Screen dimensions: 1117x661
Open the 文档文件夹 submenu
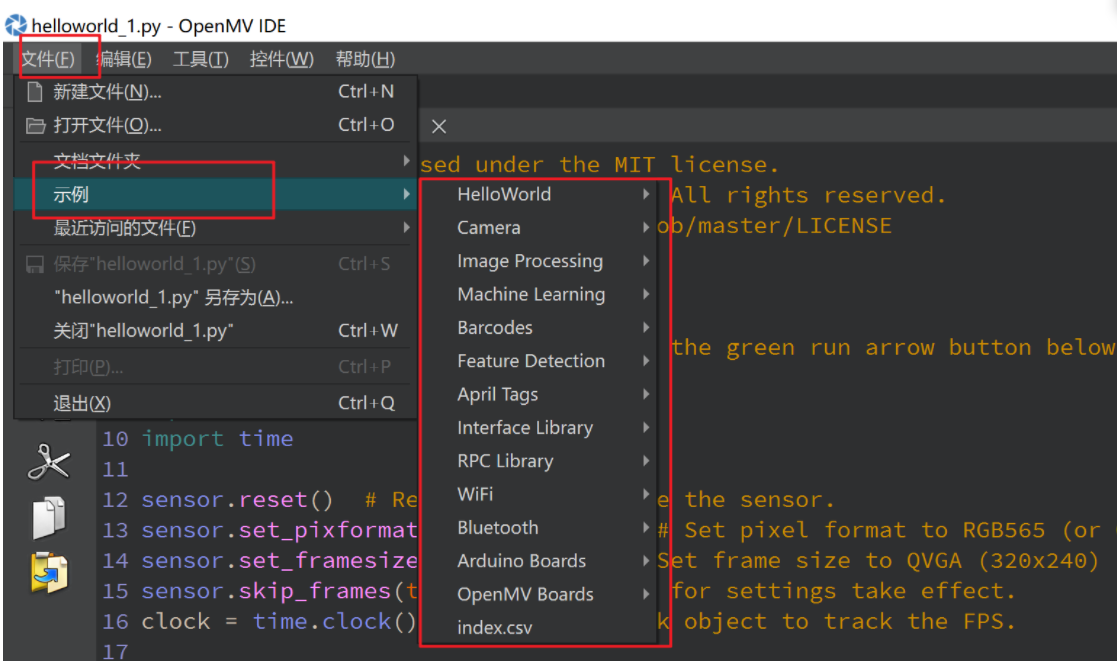point(215,161)
